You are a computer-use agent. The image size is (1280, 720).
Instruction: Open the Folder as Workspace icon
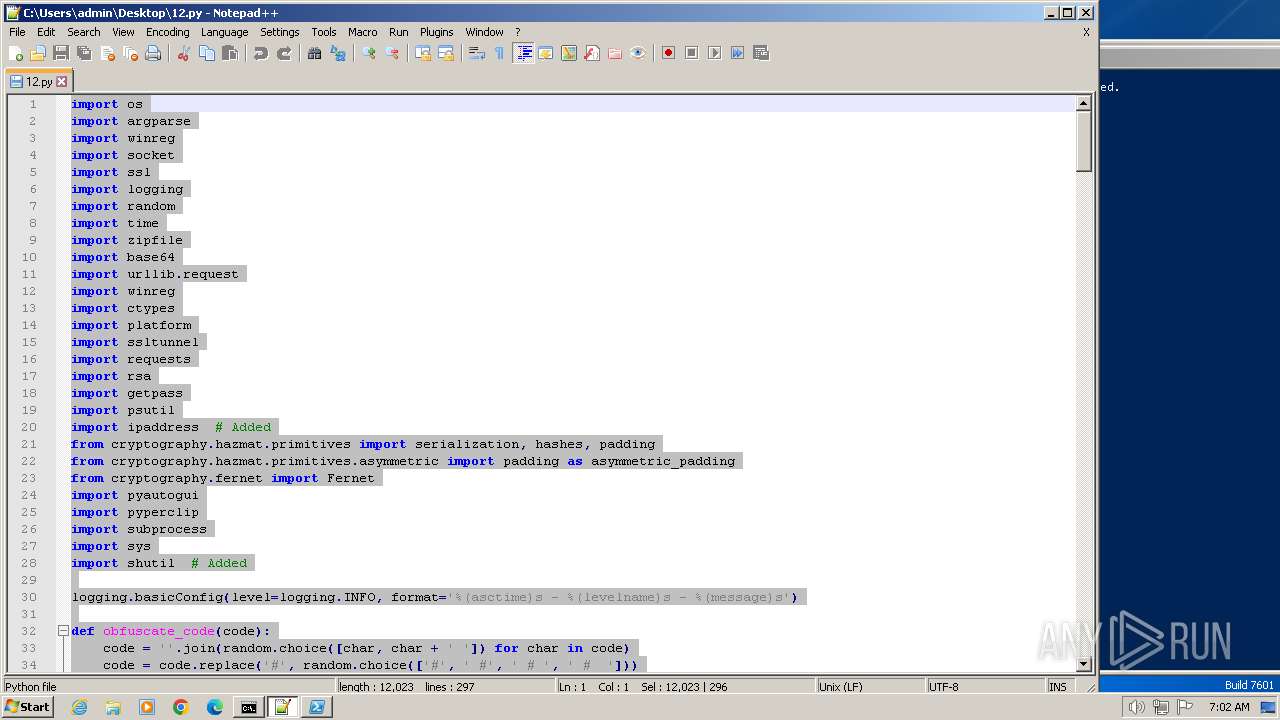coord(615,53)
